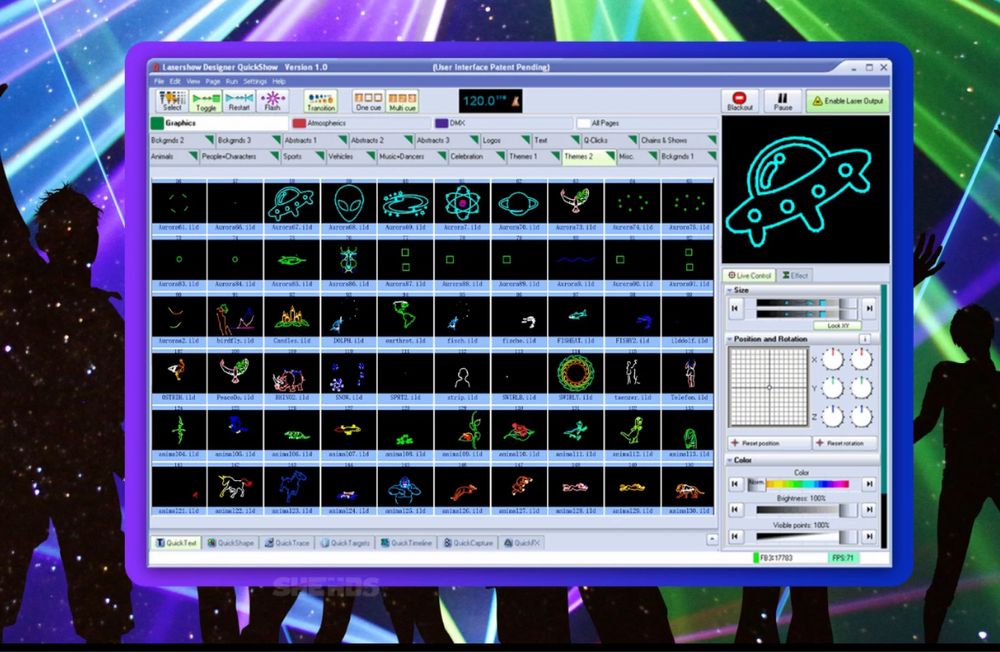Open the Help menu
Image resolution: width=1000 pixels, height=652 pixels.
click(x=279, y=82)
